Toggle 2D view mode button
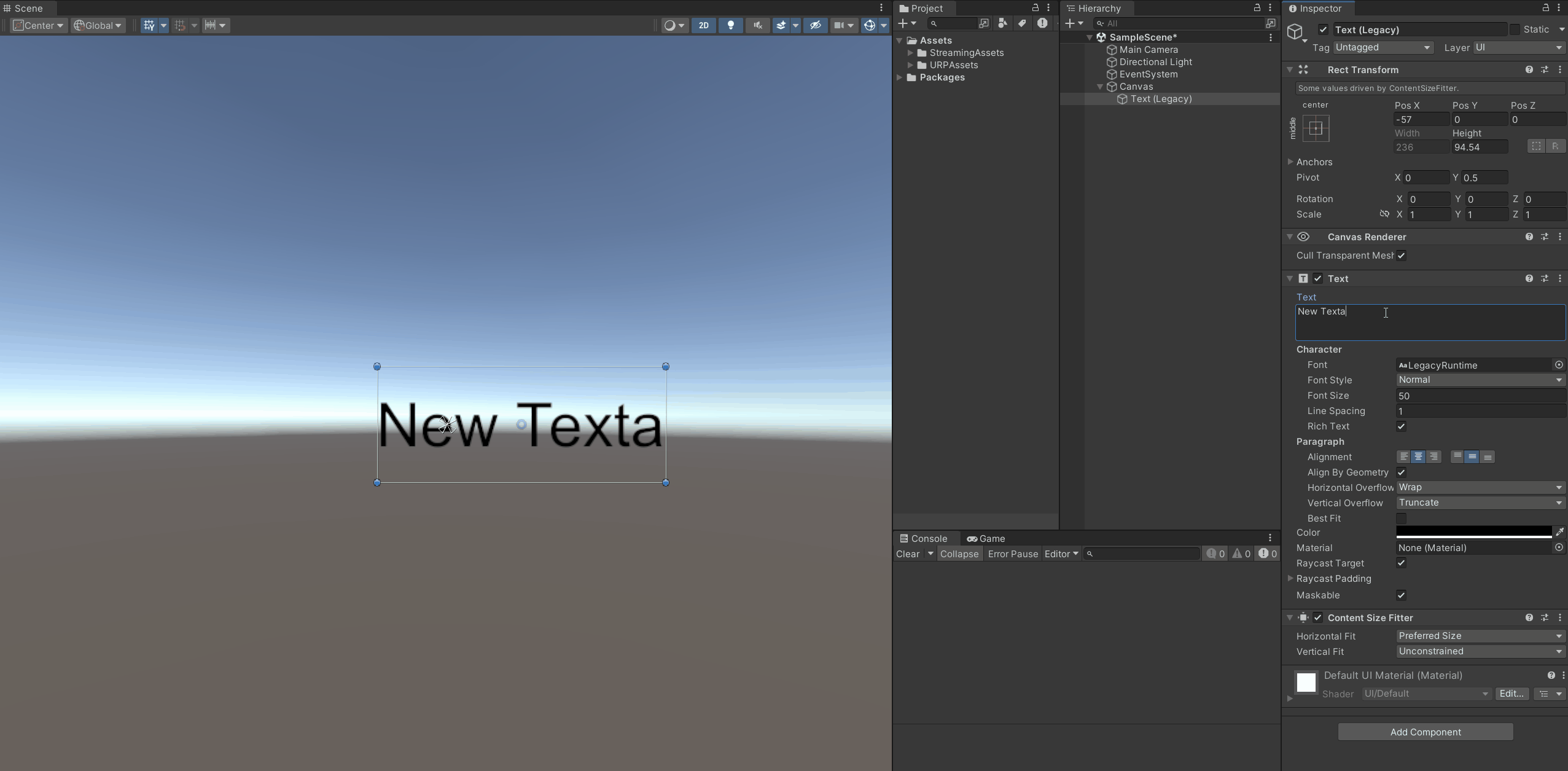Viewport: 1568px width, 771px height. 704,25
